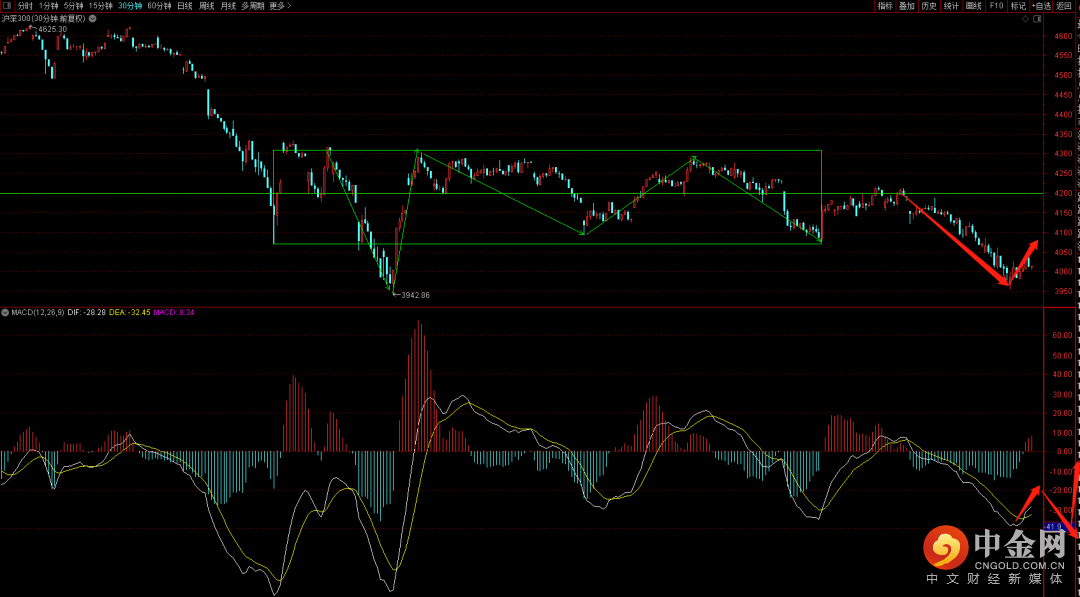The image size is (1080, 597).
Task: Switch to the 分时 intraday tab
Action: tap(25, 6)
